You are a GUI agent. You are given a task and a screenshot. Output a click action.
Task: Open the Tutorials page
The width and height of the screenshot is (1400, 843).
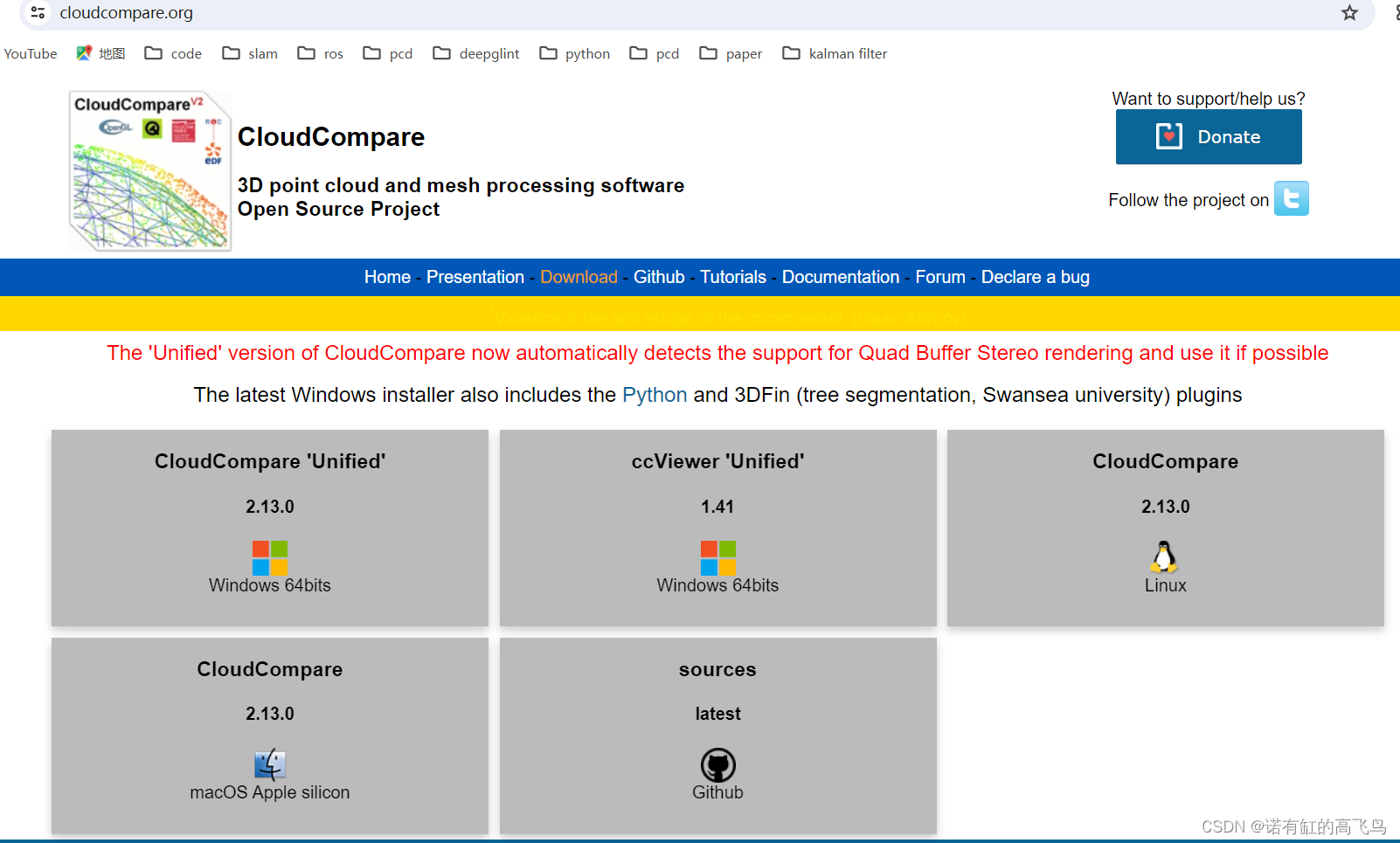point(733,277)
